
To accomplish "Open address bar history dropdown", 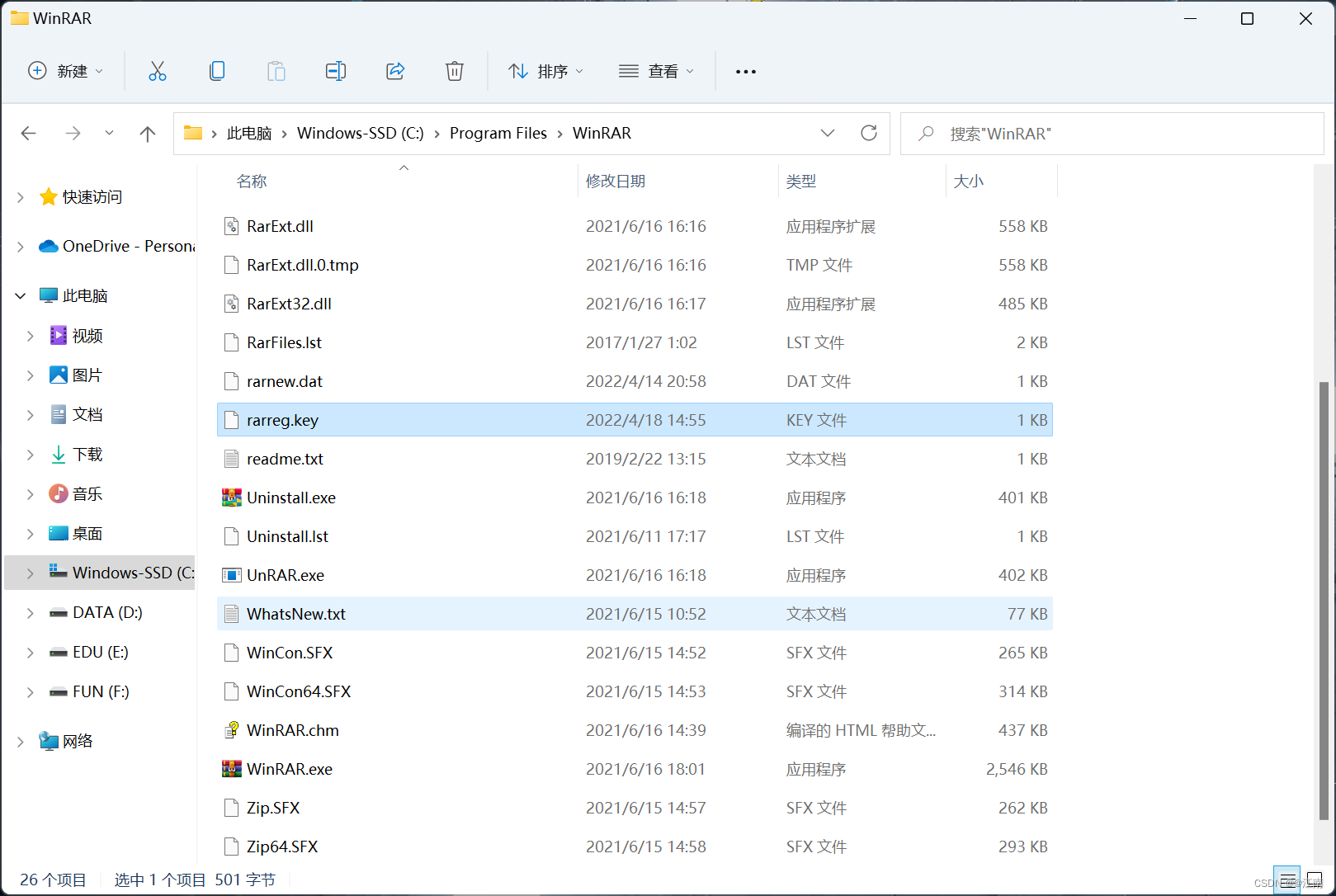I will (828, 133).
